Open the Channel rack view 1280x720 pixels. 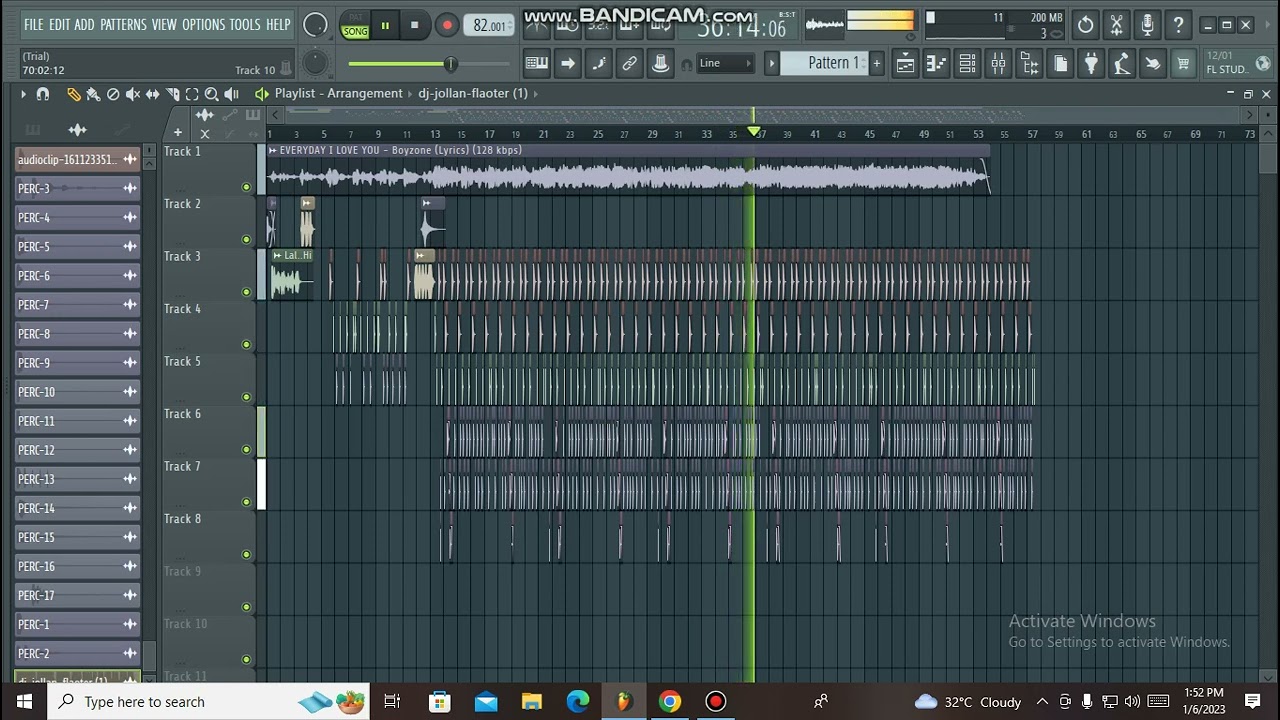pos(967,64)
